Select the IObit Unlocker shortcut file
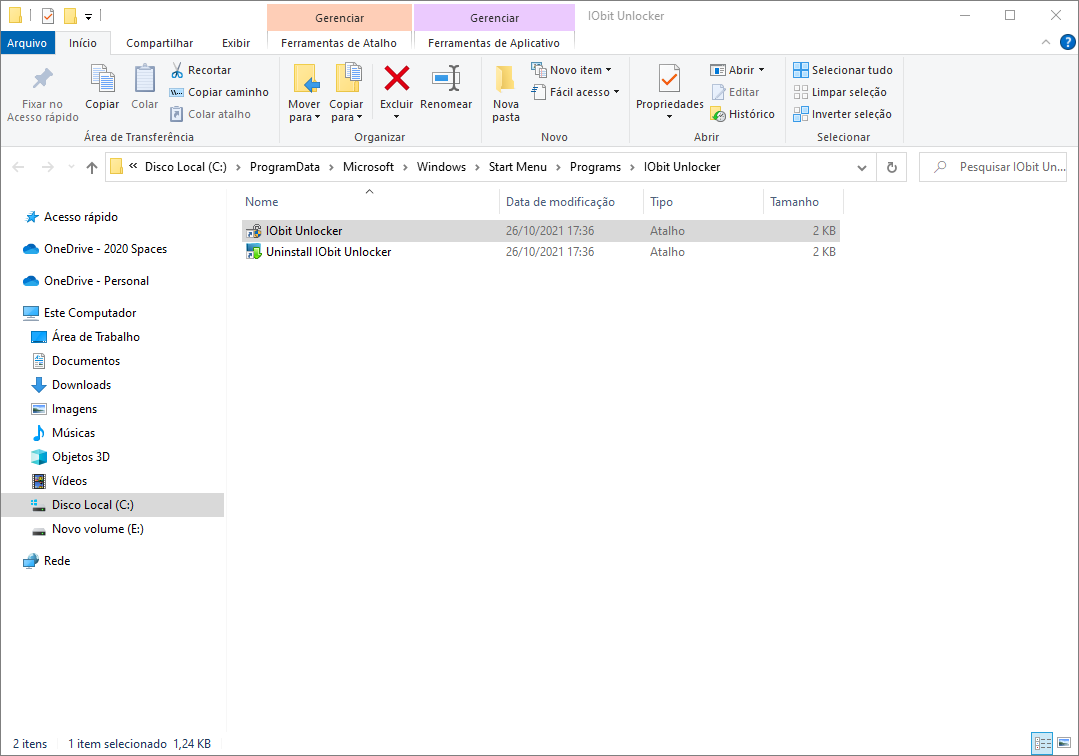 (x=541, y=230)
